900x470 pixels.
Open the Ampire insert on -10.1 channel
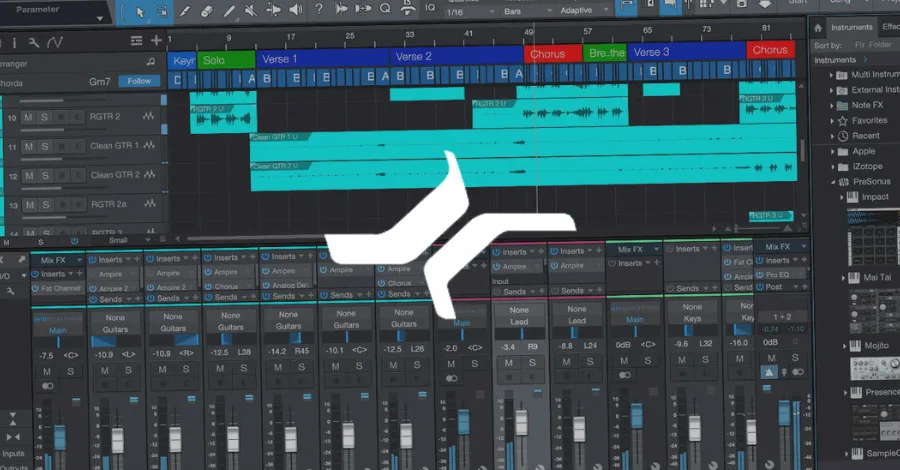tap(340, 270)
